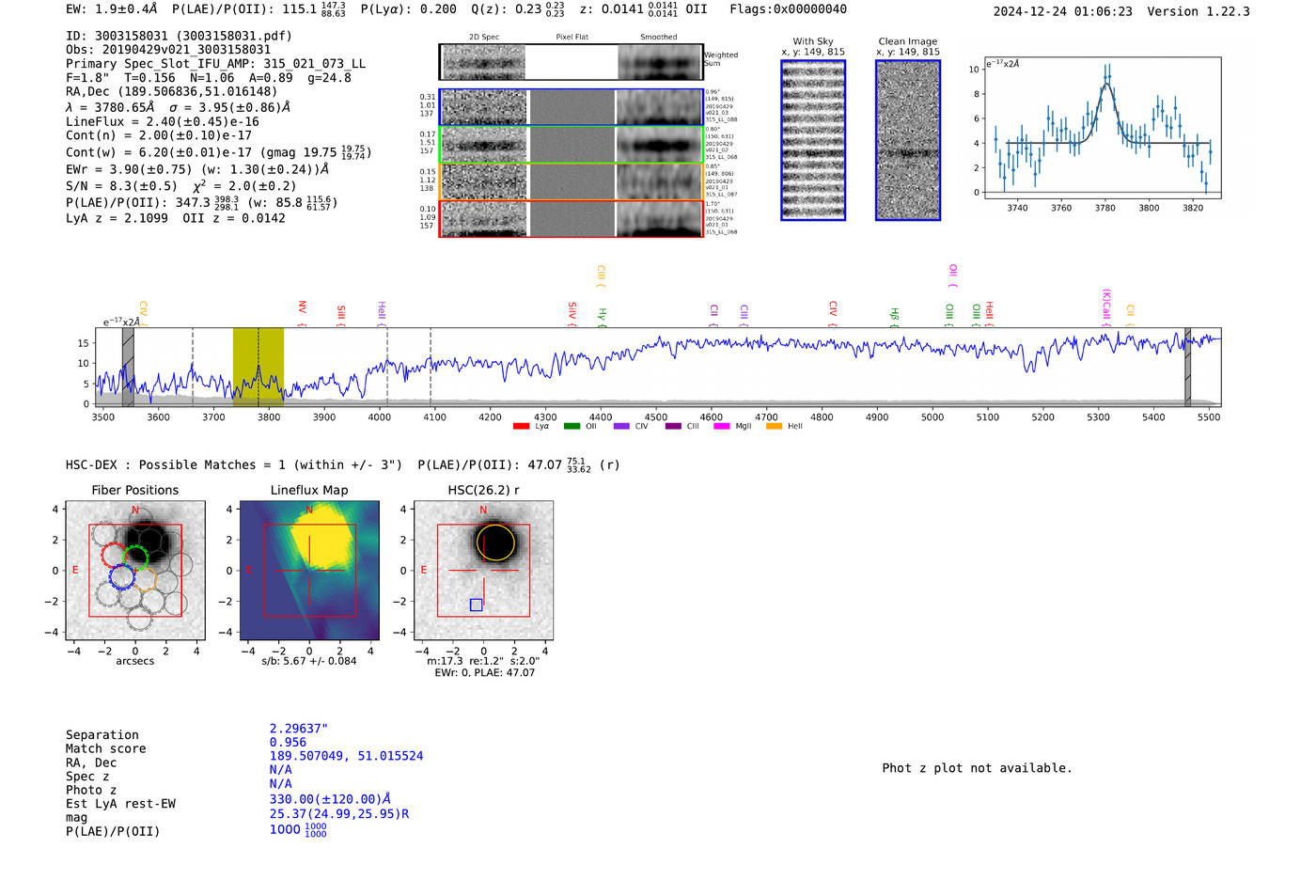
Task: Click the RA,Dec coordinates on the left
Action: pos(172,91)
